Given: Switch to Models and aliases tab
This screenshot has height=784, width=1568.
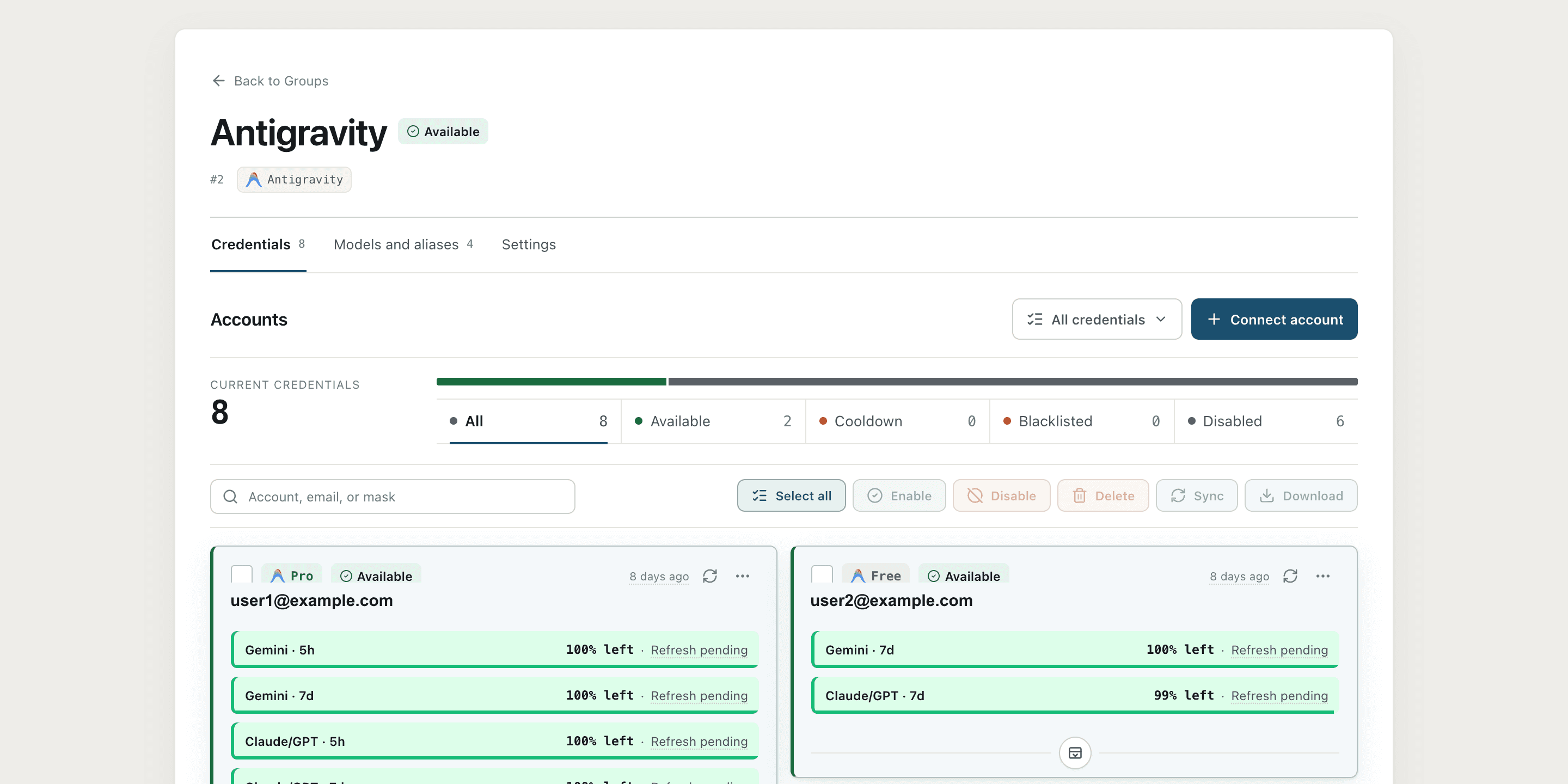Looking at the screenshot, I should pos(403,244).
